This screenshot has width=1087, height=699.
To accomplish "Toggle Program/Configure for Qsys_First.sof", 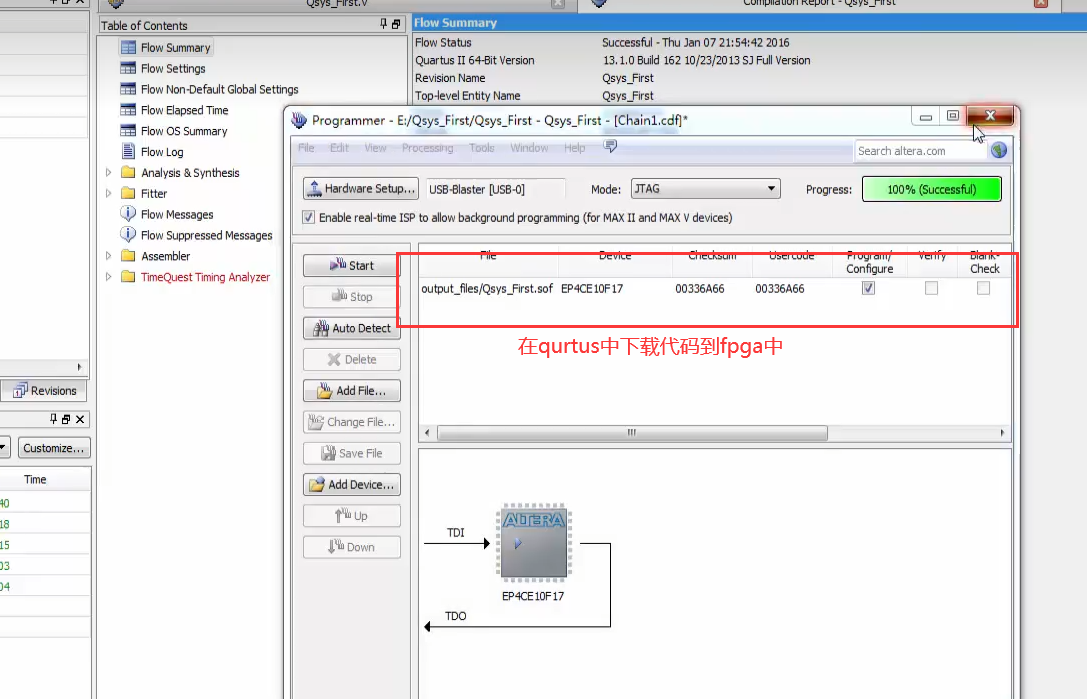I will coord(868,288).
